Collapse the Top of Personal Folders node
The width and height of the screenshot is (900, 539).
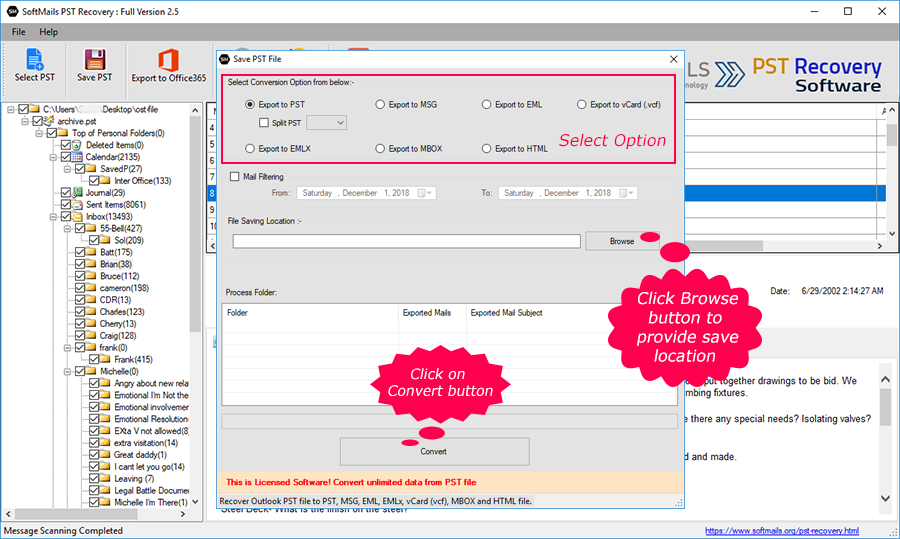(39, 133)
